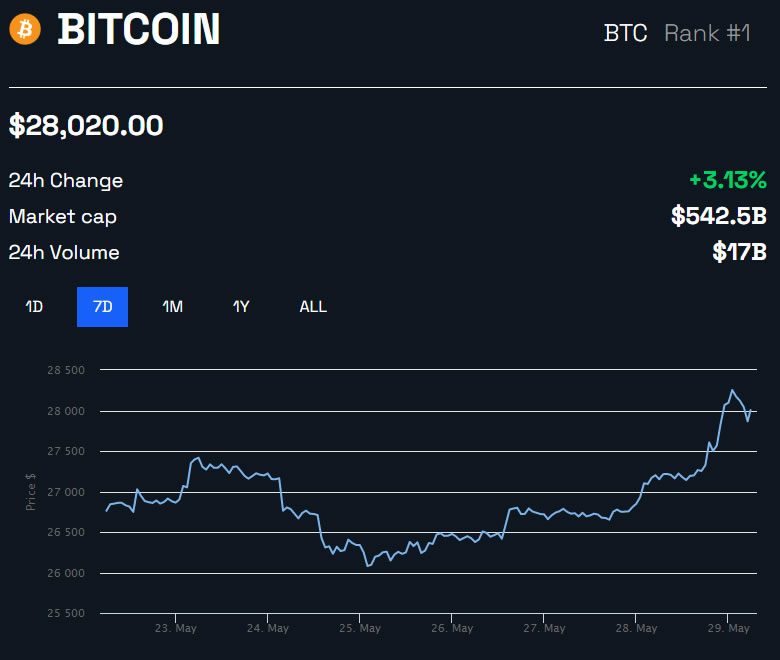
Task: Click the $28,020.00 current price
Action: point(86,126)
